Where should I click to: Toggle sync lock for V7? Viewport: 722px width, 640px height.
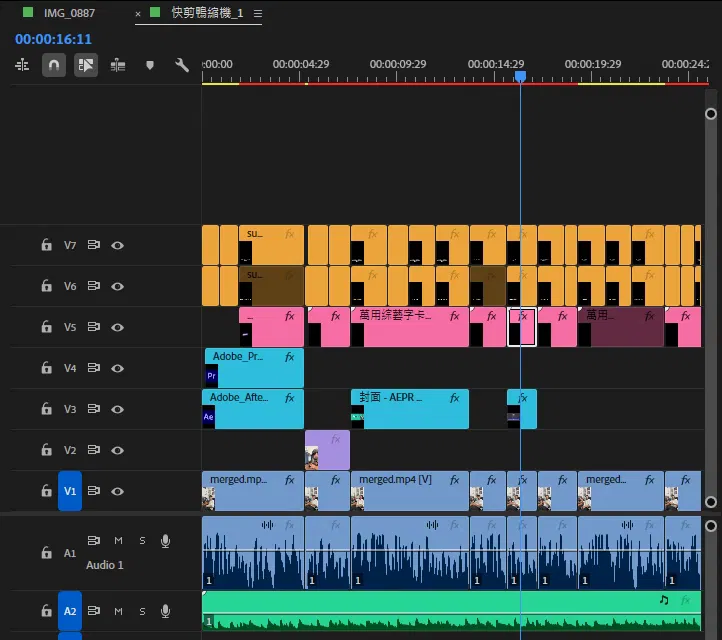point(94,245)
